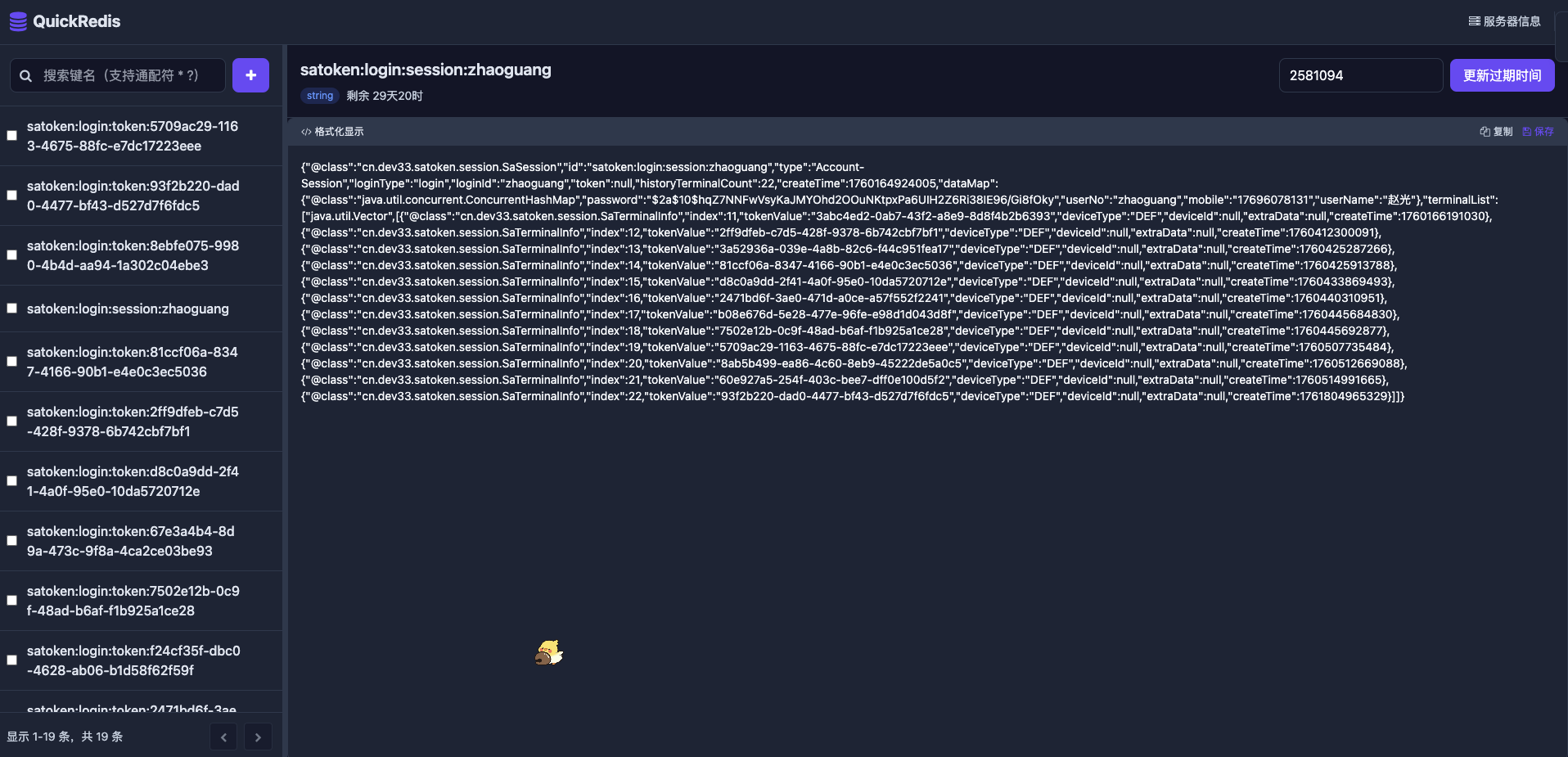Copy the value with 复制
The height and width of the screenshot is (757, 1568).
pyautogui.click(x=1496, y=132)
